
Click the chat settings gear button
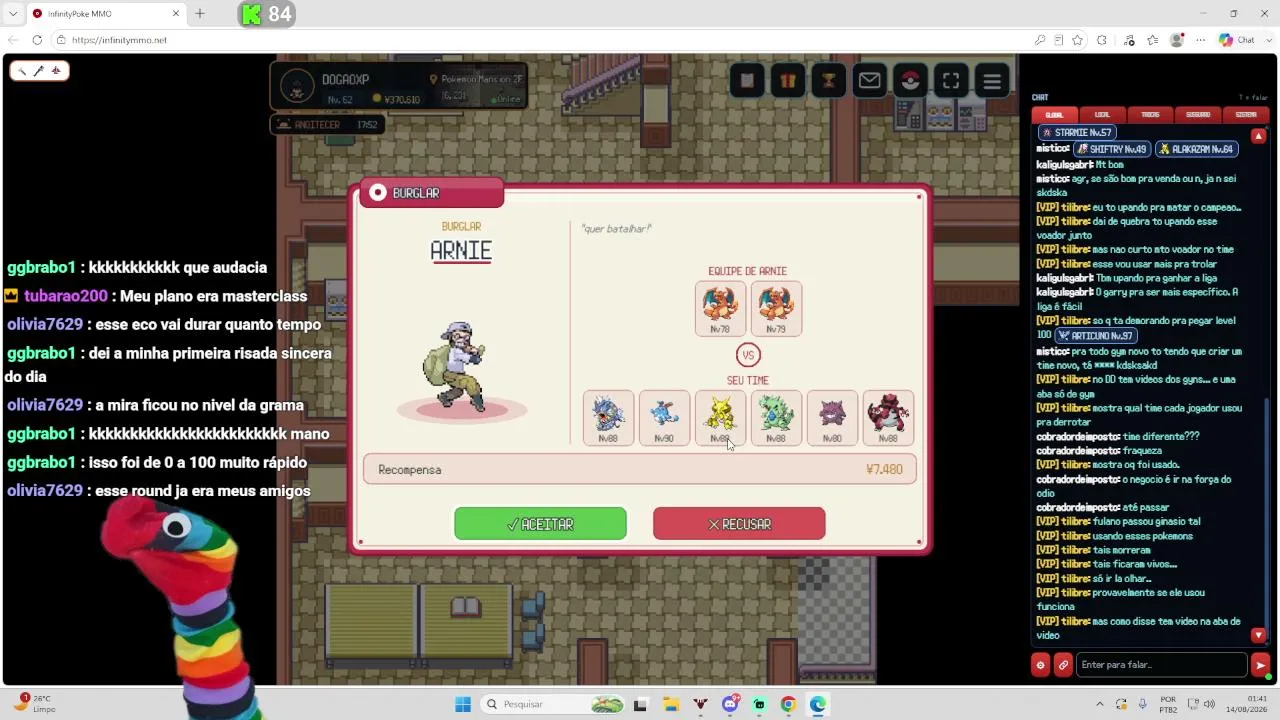(x=1040, y=665)
